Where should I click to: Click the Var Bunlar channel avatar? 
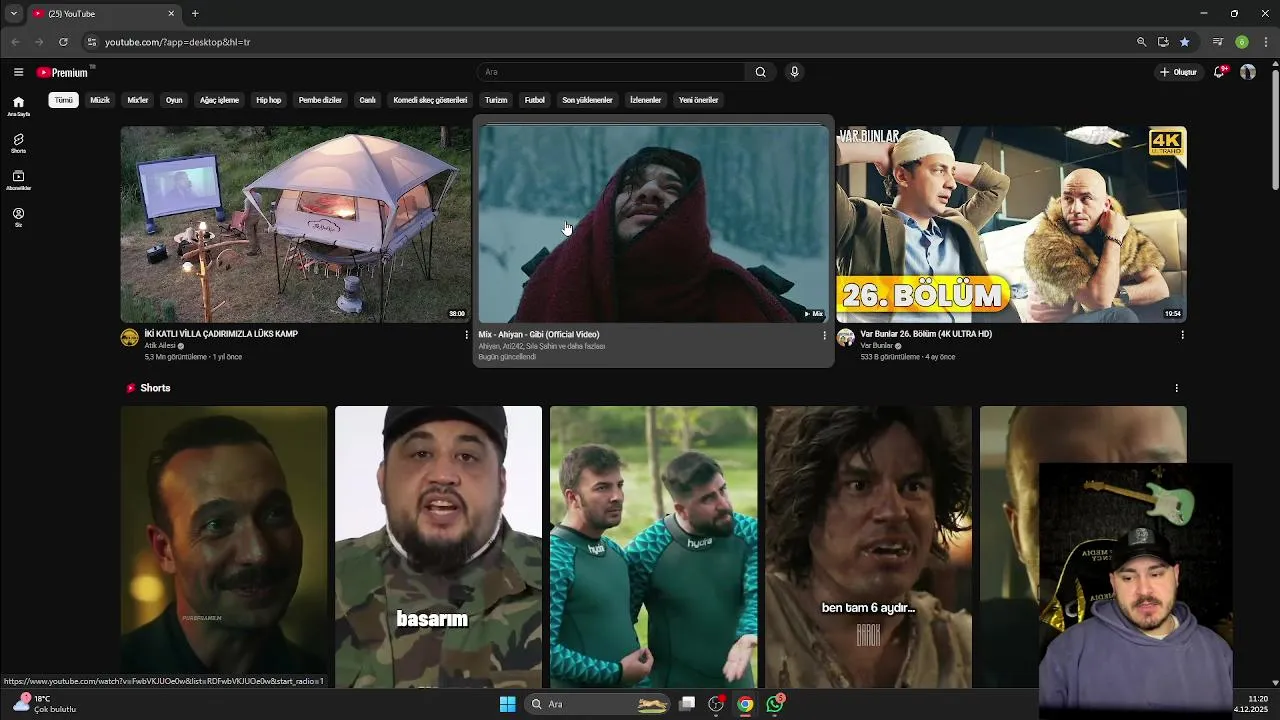pos(846,338)
